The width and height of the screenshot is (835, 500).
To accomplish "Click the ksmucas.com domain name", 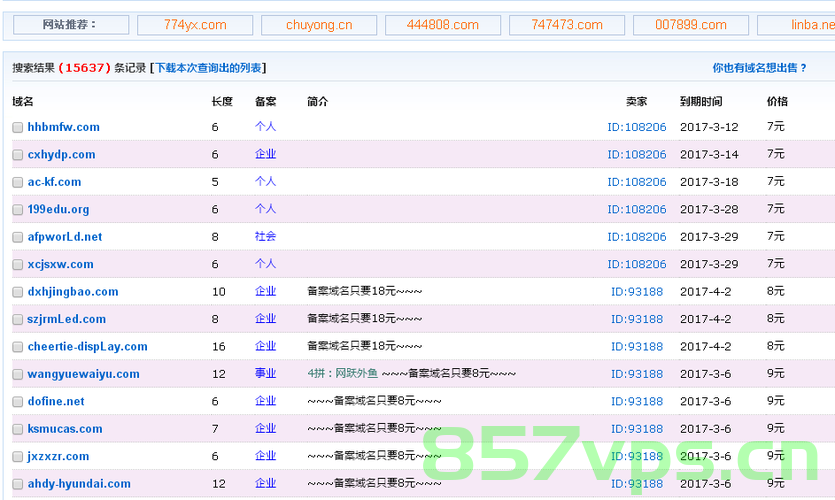I will point(65,429).
